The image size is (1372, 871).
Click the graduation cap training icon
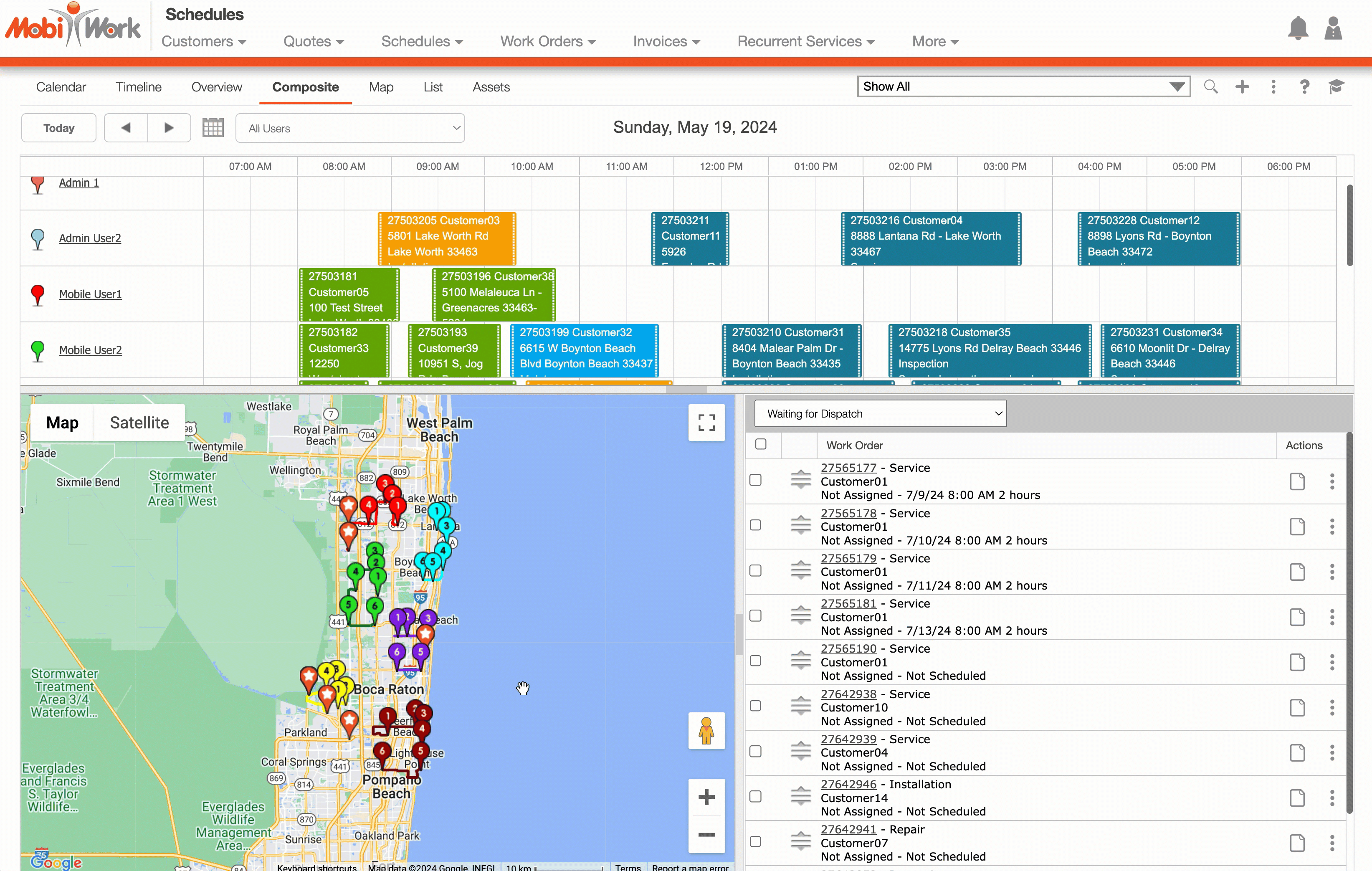[x=1336, y=86]
